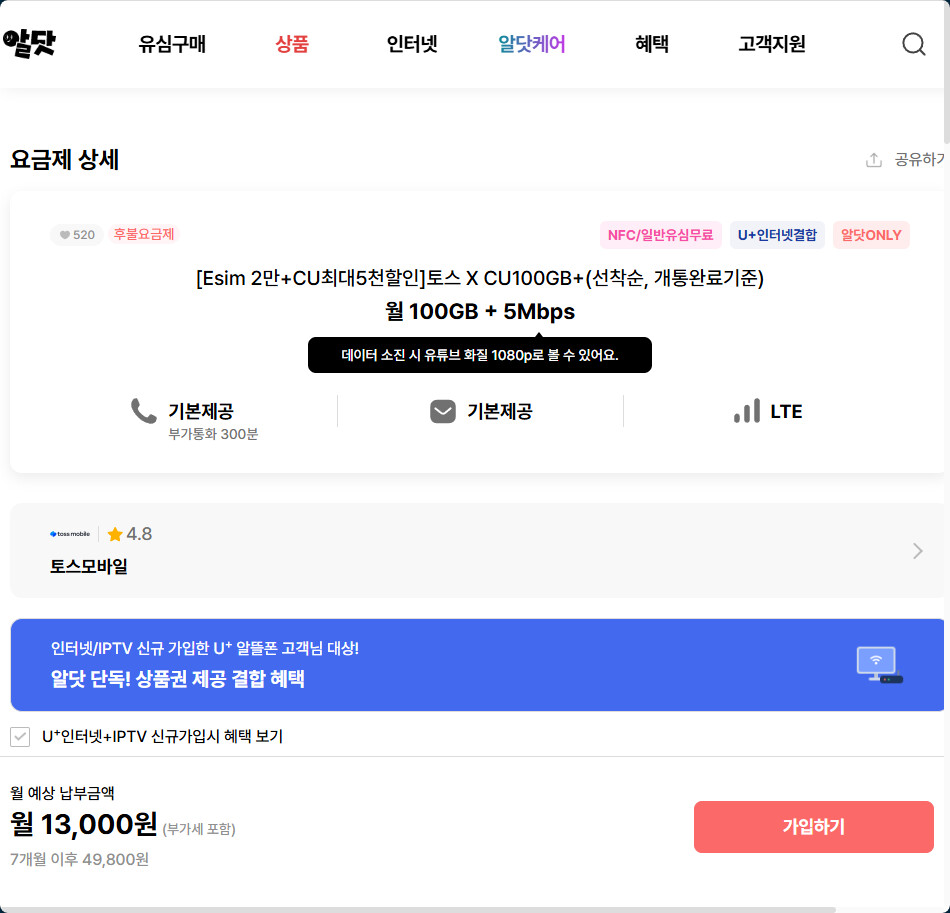Click the NFC/일반유심무료 tag
This screenshot has height=913, width=950.
click(660, 235)
